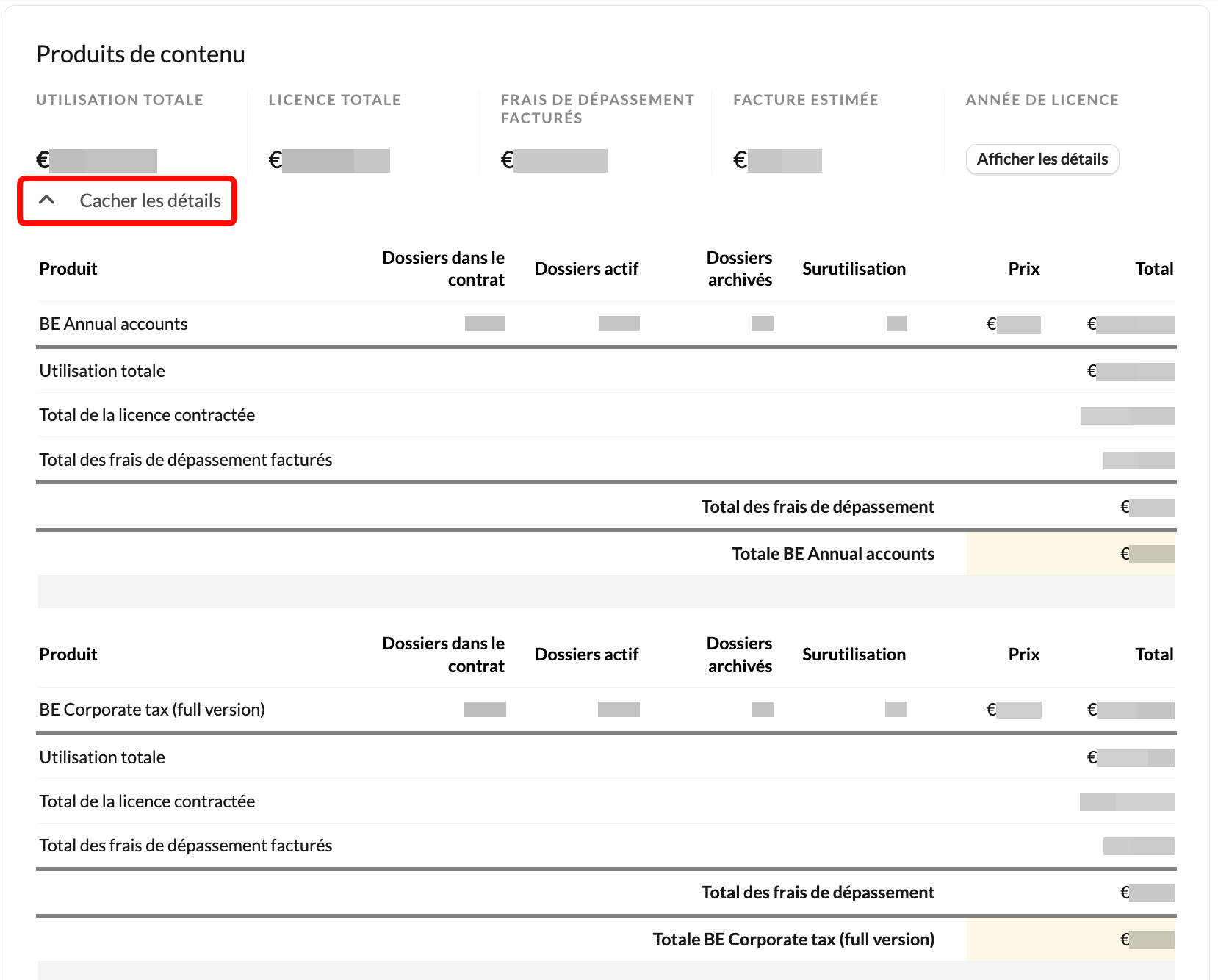Collapse details with the chevron-up icon
Image resolution: width=1218 pixels, height=980 pixels.
[x=46, y=200]
